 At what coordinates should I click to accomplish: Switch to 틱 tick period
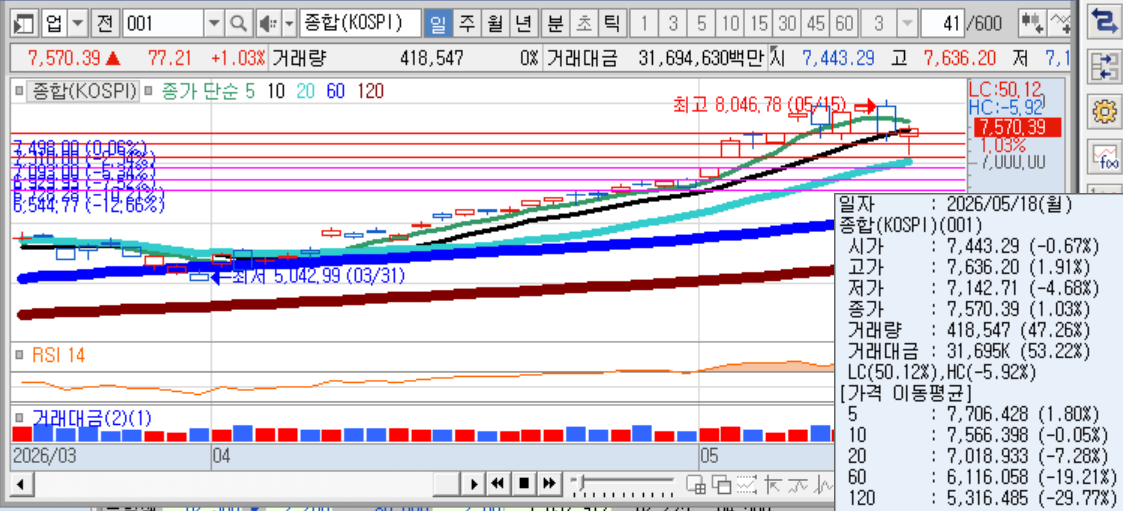pyautogui.click(x=611, y=24)
